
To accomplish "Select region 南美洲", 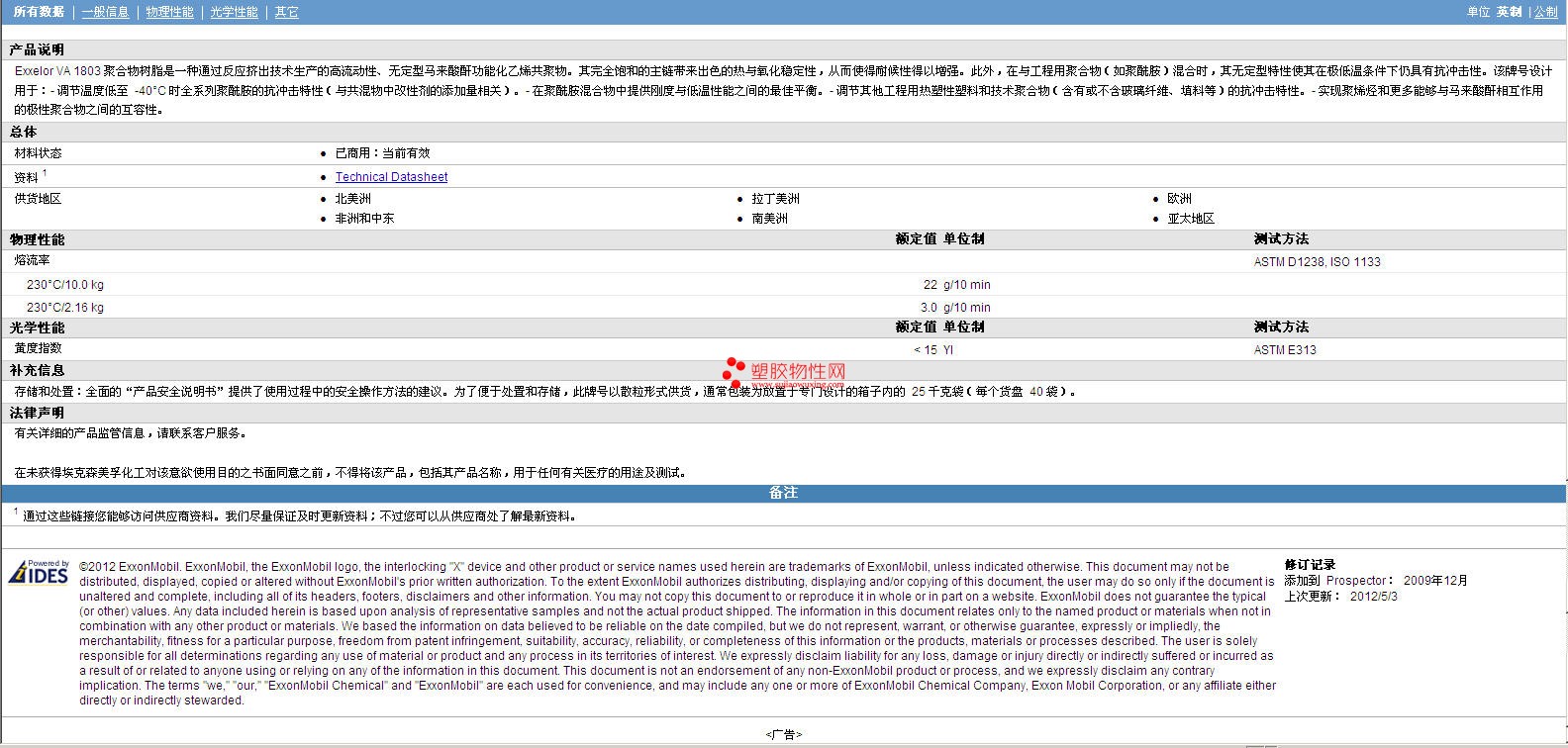I will [769, 219].
